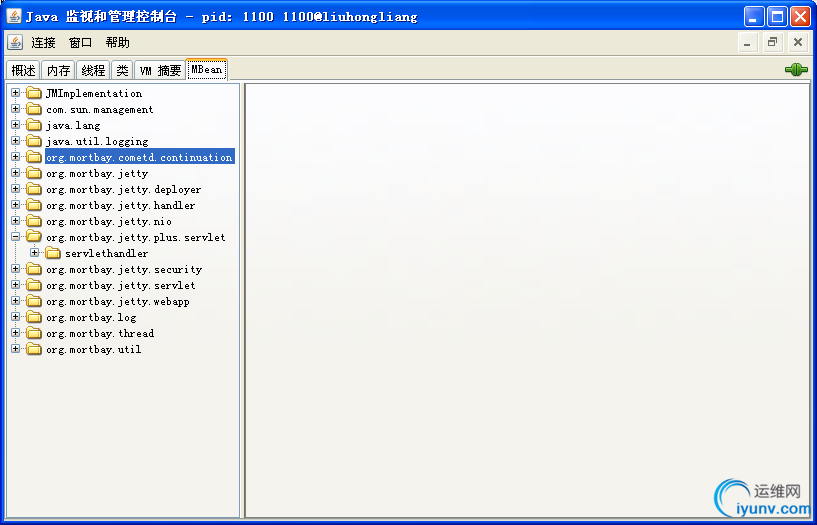Open the 窗口 menu

pyautogui.click(x=80, y=43)
